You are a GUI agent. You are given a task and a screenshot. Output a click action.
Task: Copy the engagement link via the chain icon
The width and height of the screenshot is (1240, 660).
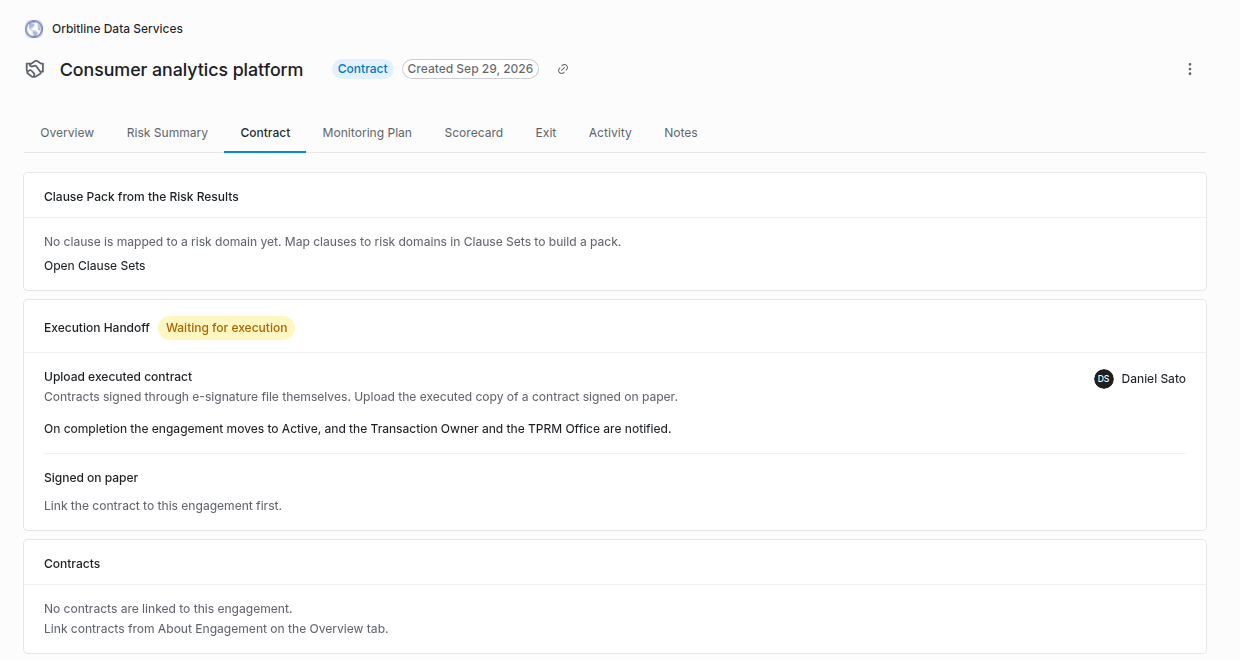563,69
